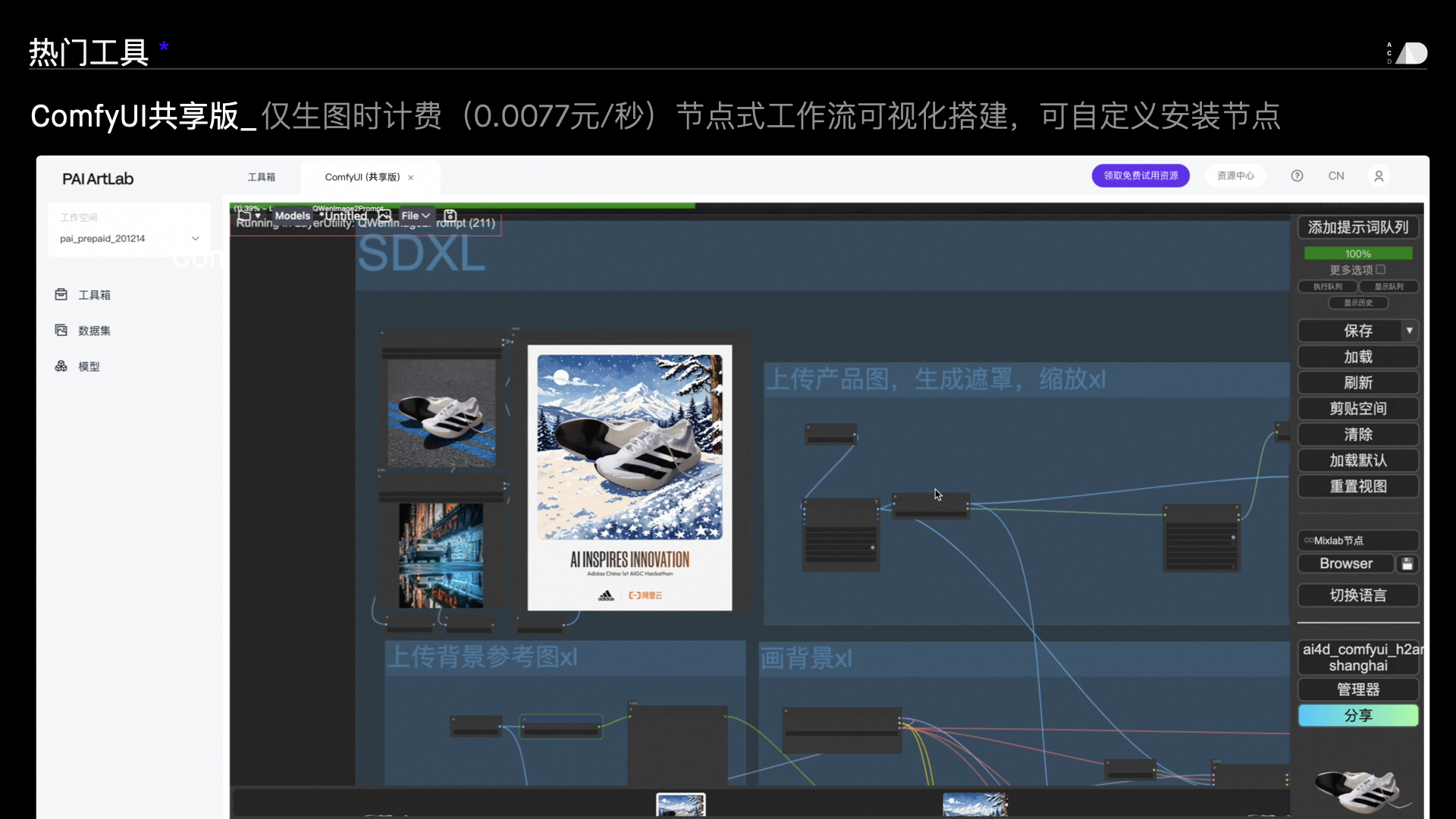Click the save disk icon in ComfyUI toolbar

[x=450, y=216]
